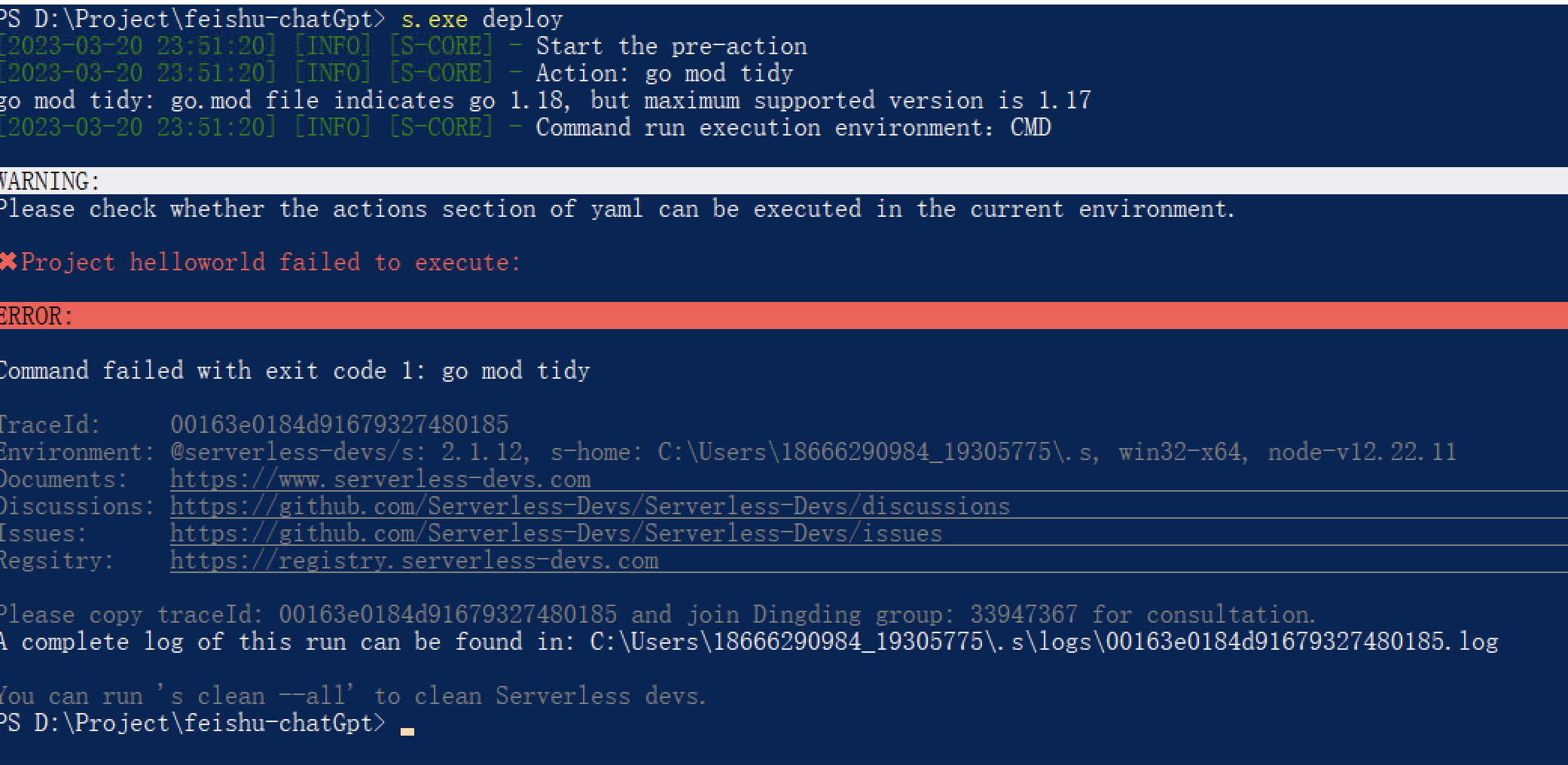Click the red ERROR banner

pyautogui.click(x=784, y=315)
